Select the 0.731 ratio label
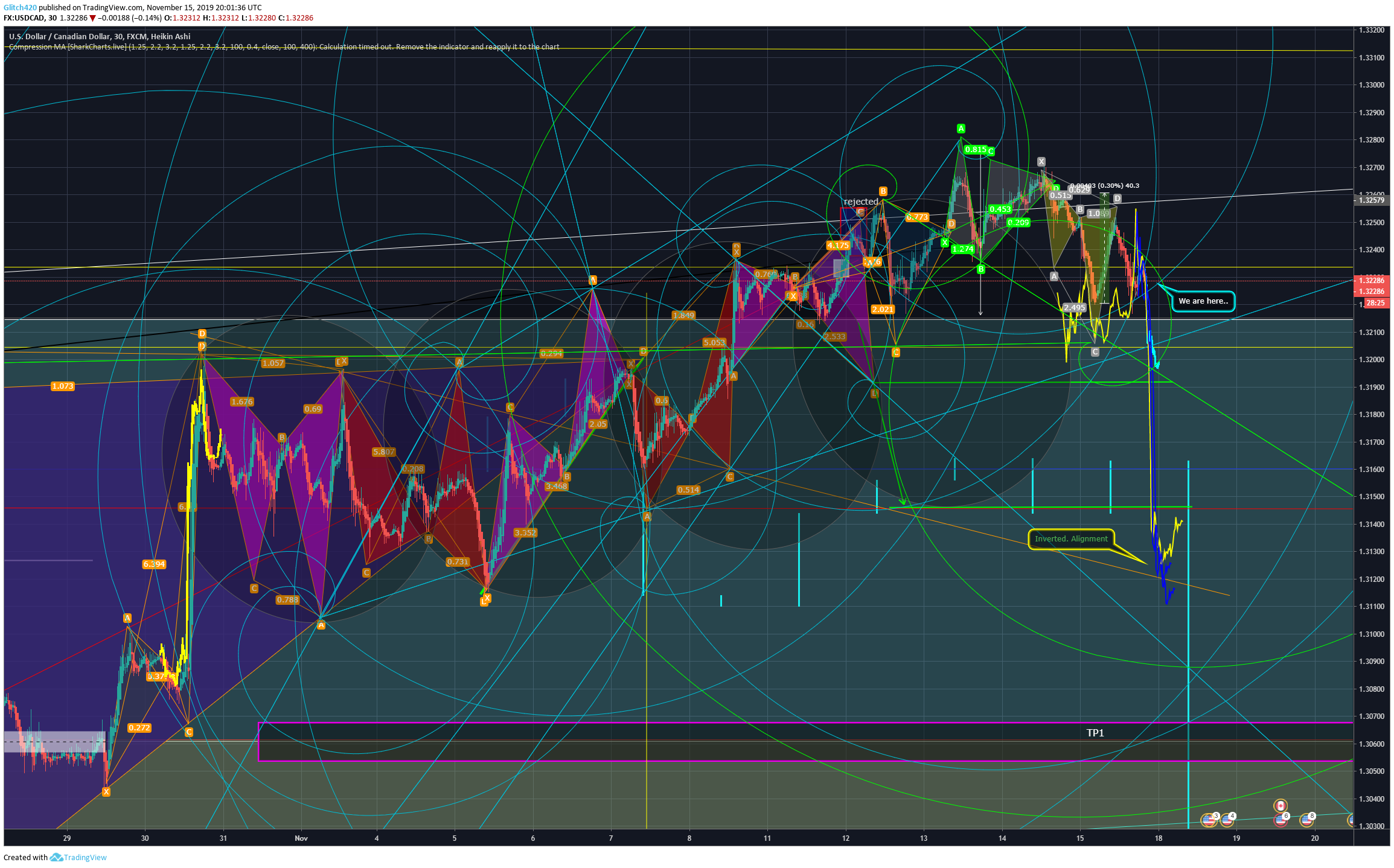Screen dimensions: 1394x868 [458, 562]
